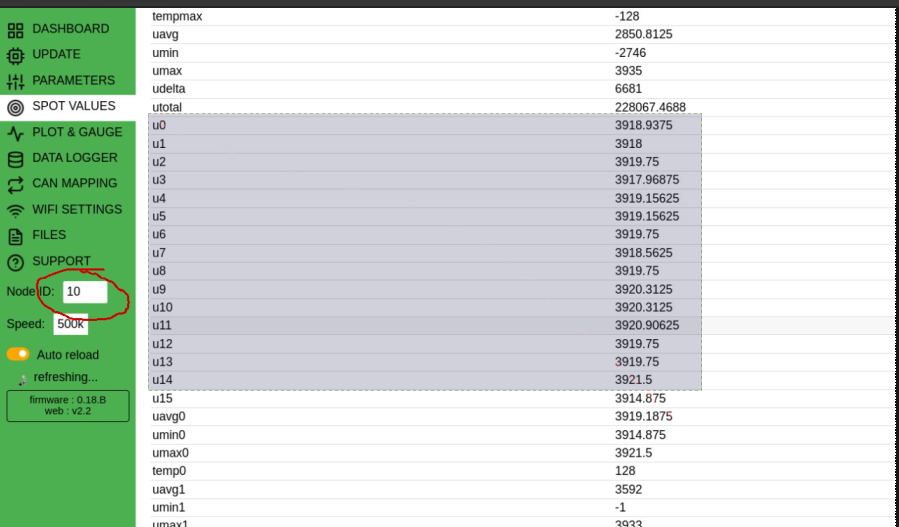Click the Plot & Gauge waveform icon

(15, 133)
